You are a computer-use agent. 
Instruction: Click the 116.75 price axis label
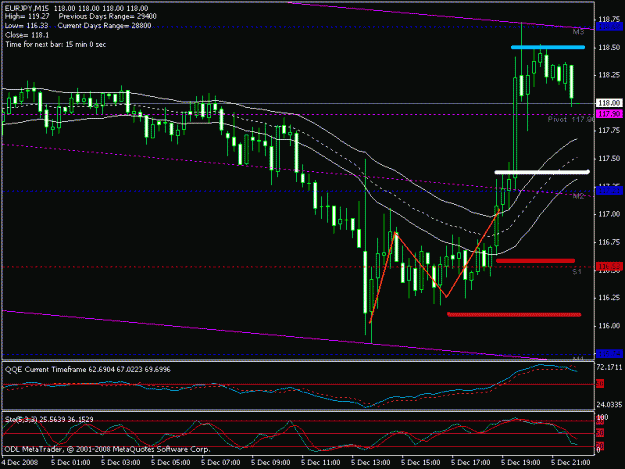[x=609, y=242]
